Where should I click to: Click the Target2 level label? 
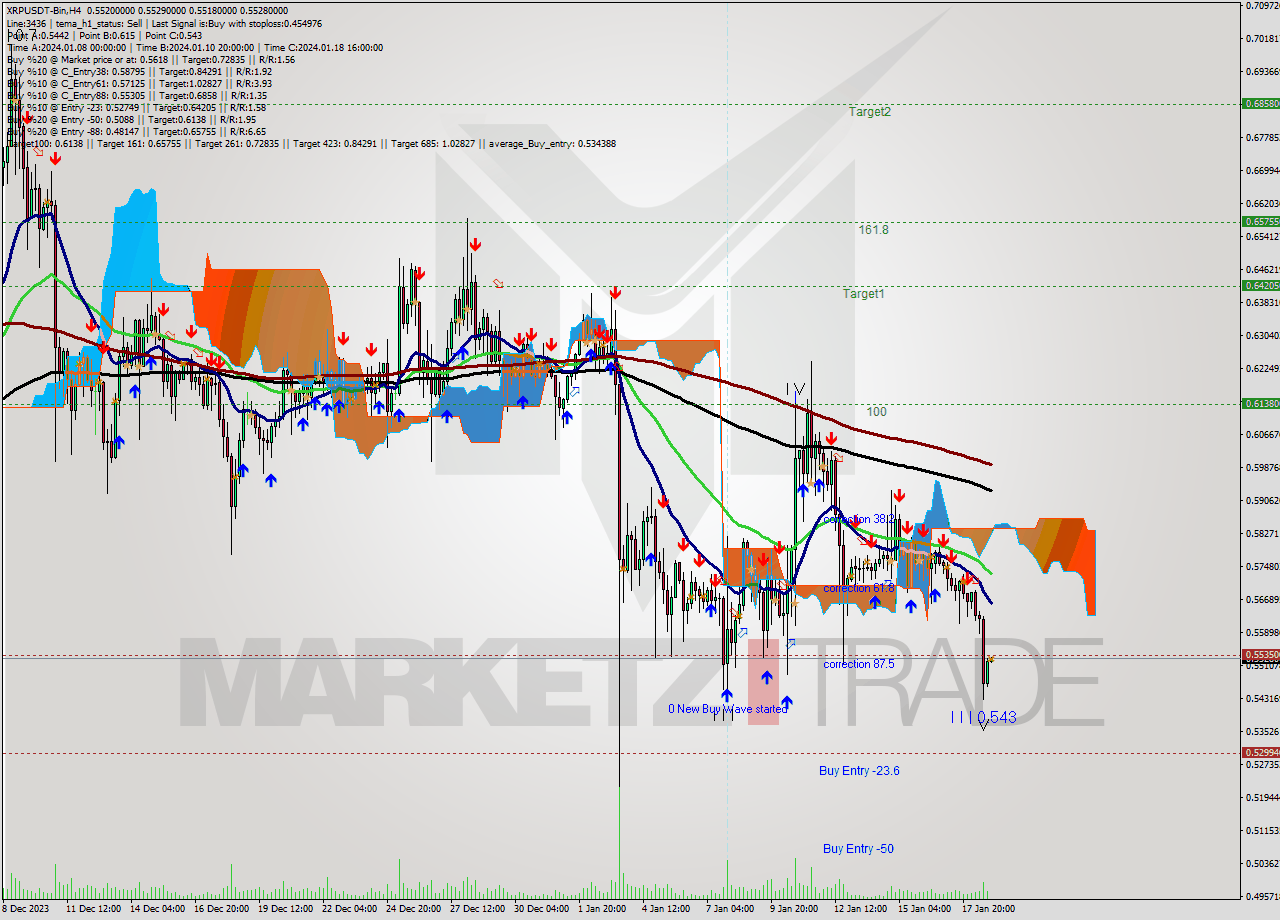click(870, 112)
